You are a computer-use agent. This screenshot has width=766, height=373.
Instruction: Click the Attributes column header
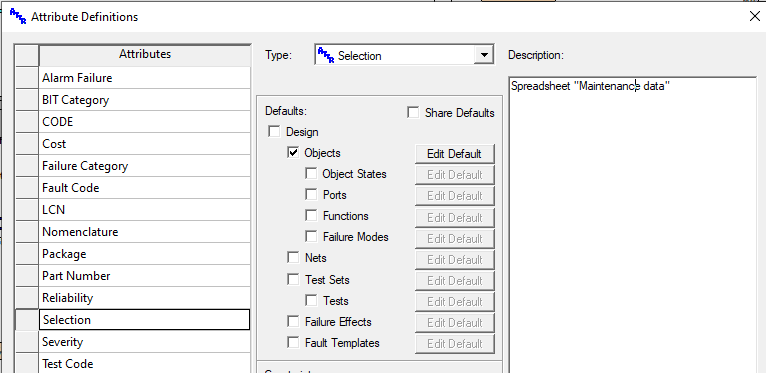tap(145, 55)
